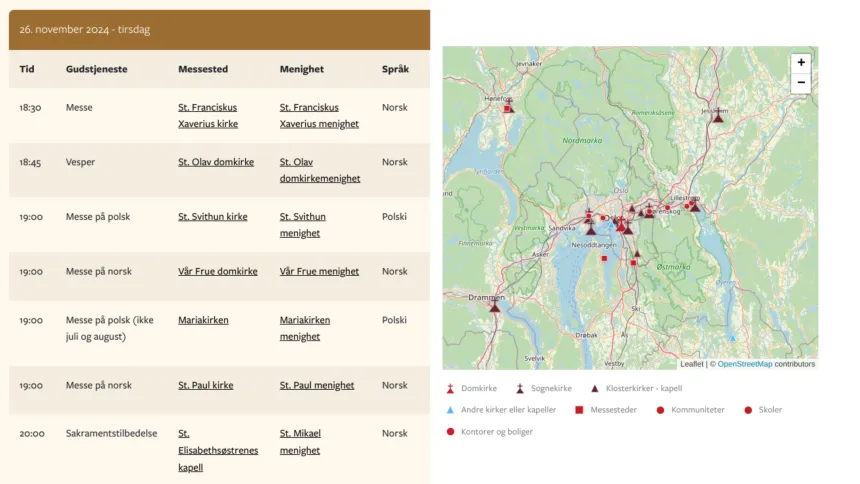Screen dimensions: 860x484
Task: Click the red Domkirke marker in central Oslo
Action: pos(621,224)
